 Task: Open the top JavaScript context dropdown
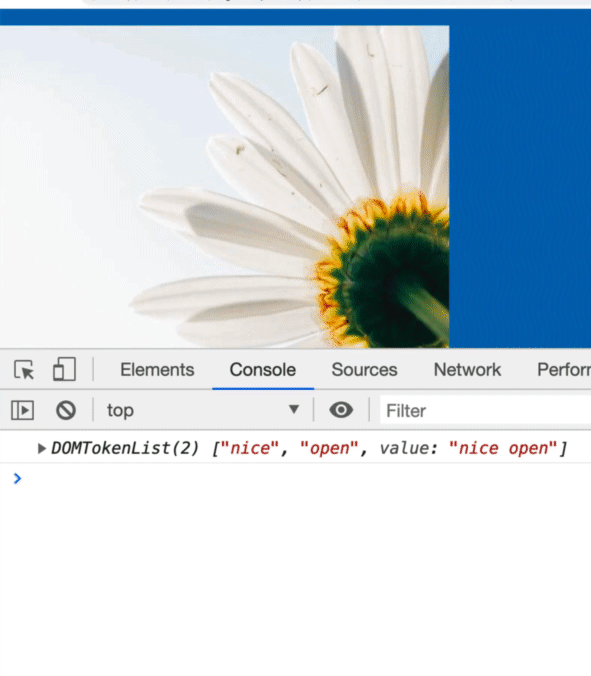point(203,410)
